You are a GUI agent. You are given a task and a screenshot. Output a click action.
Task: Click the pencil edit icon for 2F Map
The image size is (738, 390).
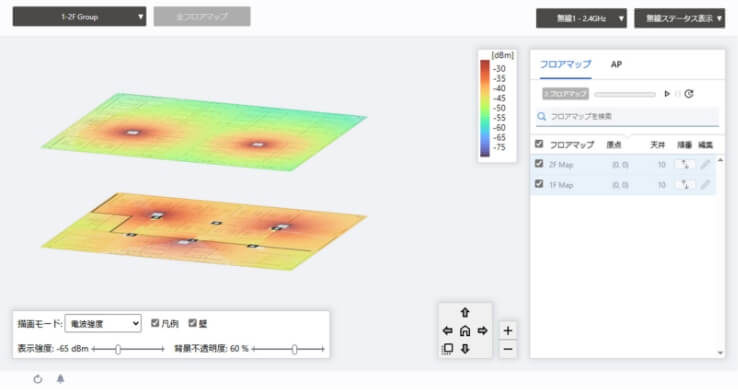[x=705, y=164]
